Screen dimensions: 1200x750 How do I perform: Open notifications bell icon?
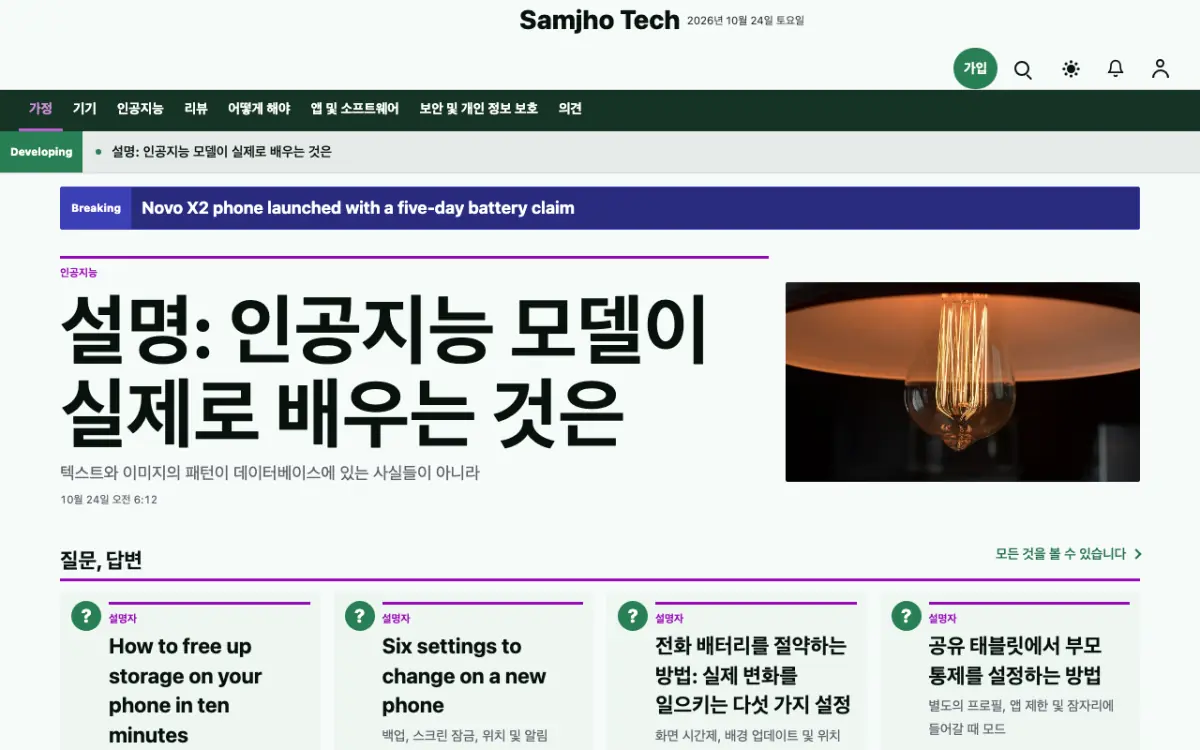tap(1115, 69)
